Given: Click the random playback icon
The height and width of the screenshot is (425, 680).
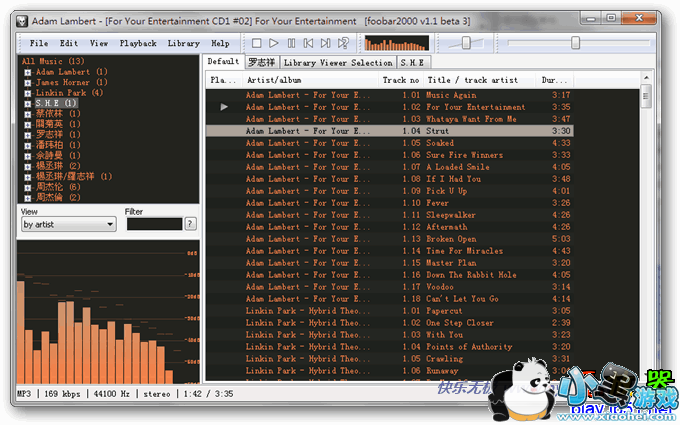Looking at the screenshot, I should tap(343, 43).
